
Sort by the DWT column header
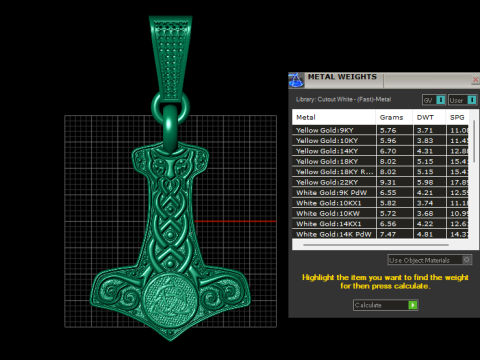[x=429, y=117]
